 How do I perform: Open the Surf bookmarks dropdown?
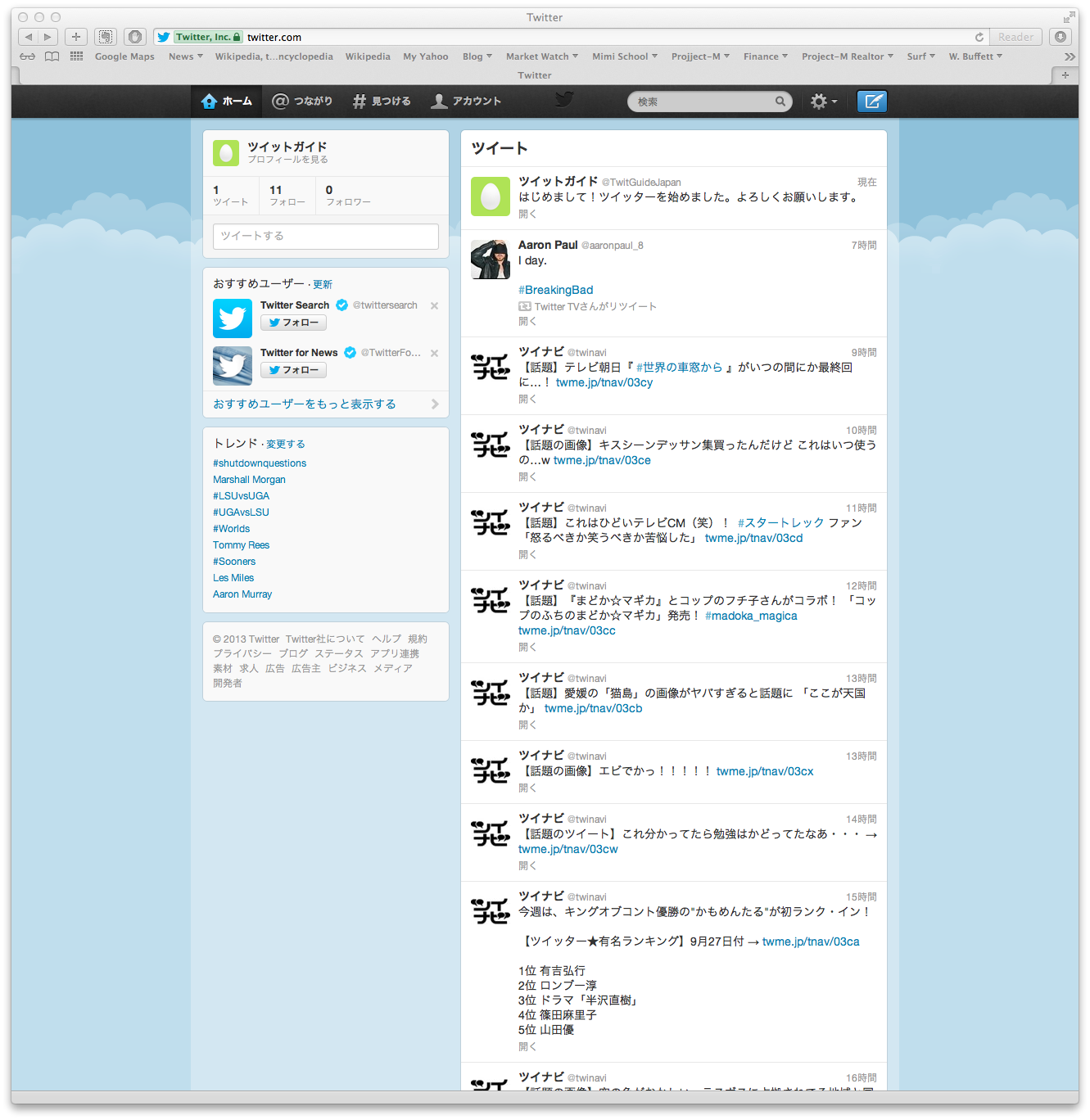(920, 56)
